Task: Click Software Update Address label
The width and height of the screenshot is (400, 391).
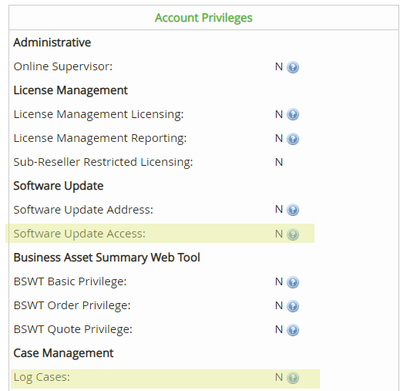Action: pos(83,210)
